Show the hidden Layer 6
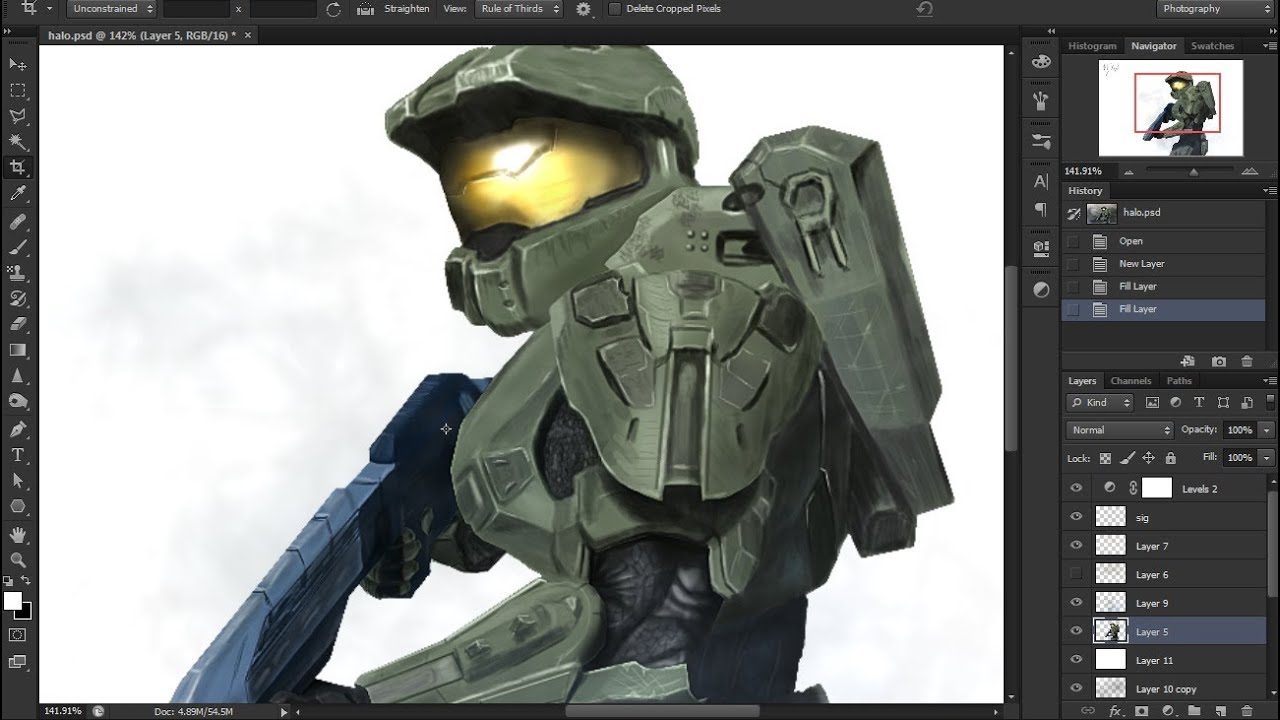 pyautogui.click(x=1076, y=574)
